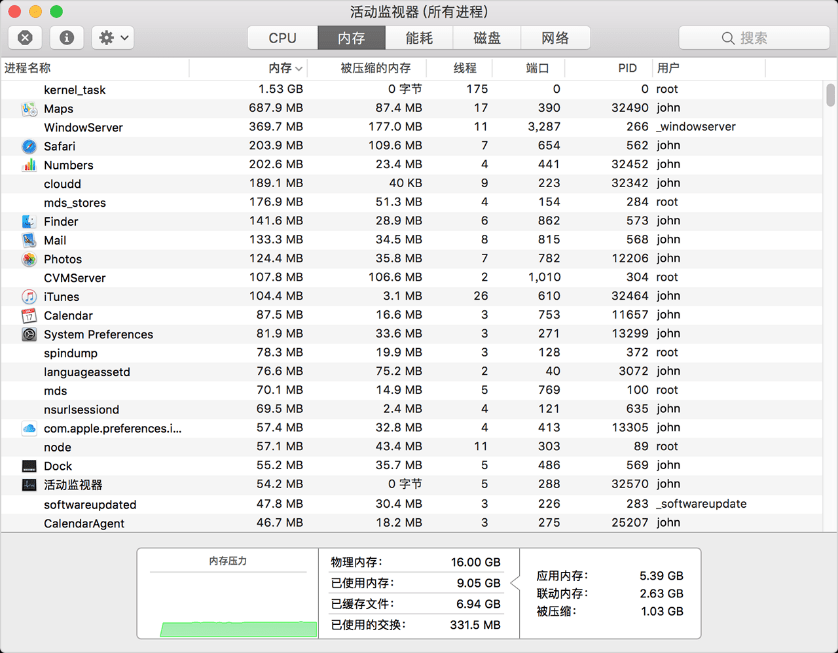Switch to the 网络 tab
The height and width of the screenshot is (653, 838).
pos(555,38)
